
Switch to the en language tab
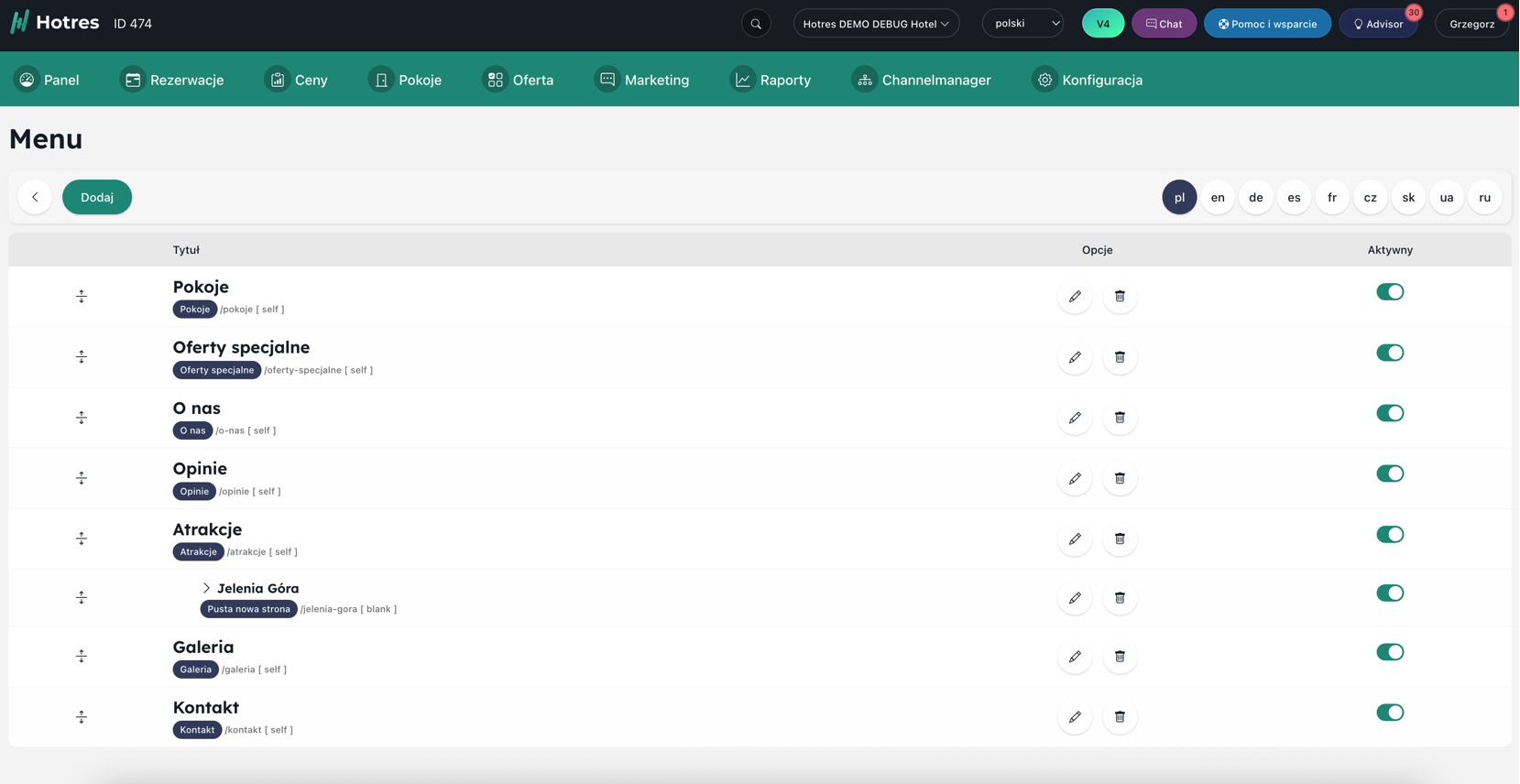coord(1217,197)
